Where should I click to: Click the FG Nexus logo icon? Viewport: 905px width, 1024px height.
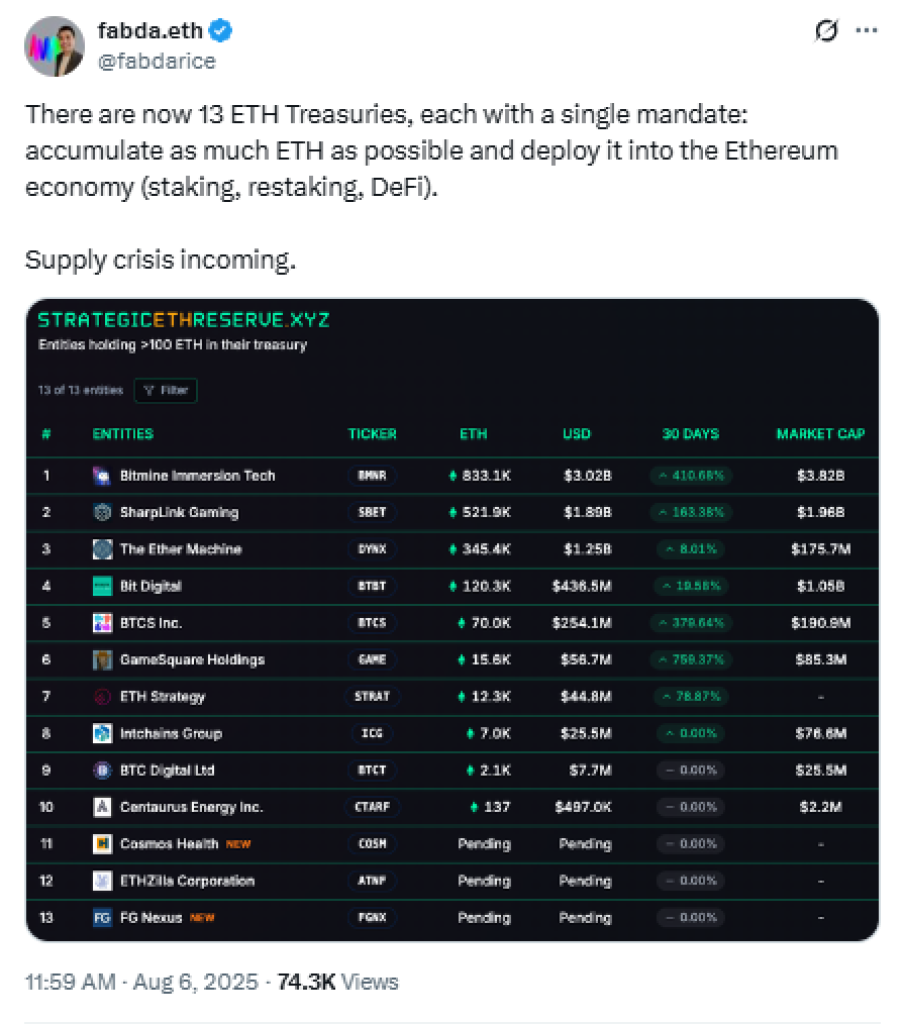(102, 918)
